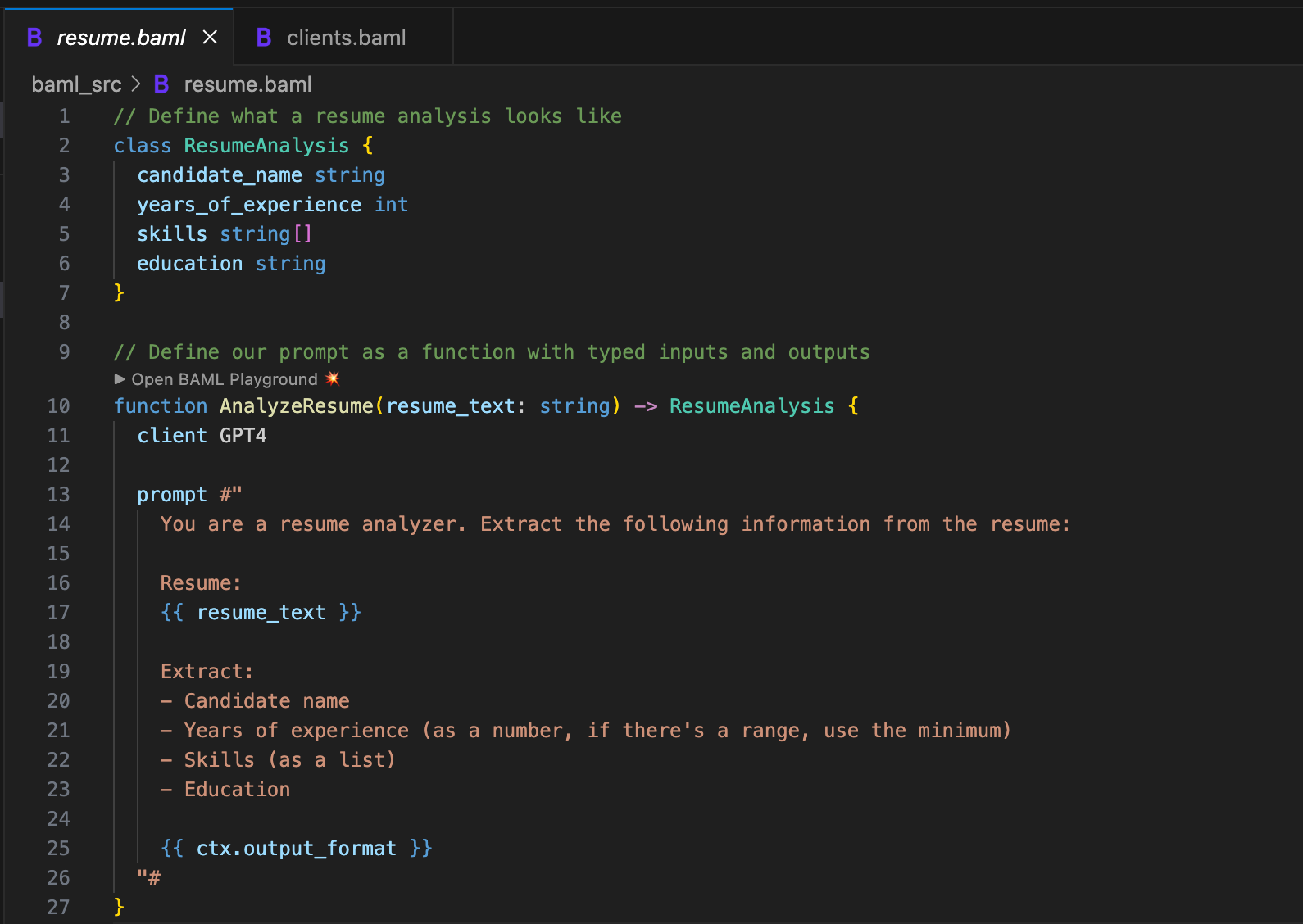
Task: Click line number 10 in the gutter
Action: click(x=59, y=406)
